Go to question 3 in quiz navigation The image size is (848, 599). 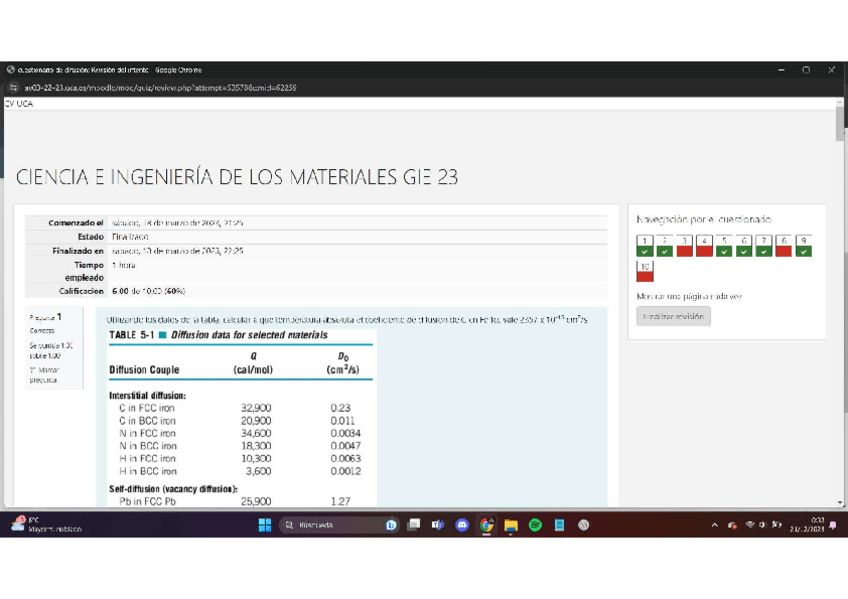click(684, 246)
